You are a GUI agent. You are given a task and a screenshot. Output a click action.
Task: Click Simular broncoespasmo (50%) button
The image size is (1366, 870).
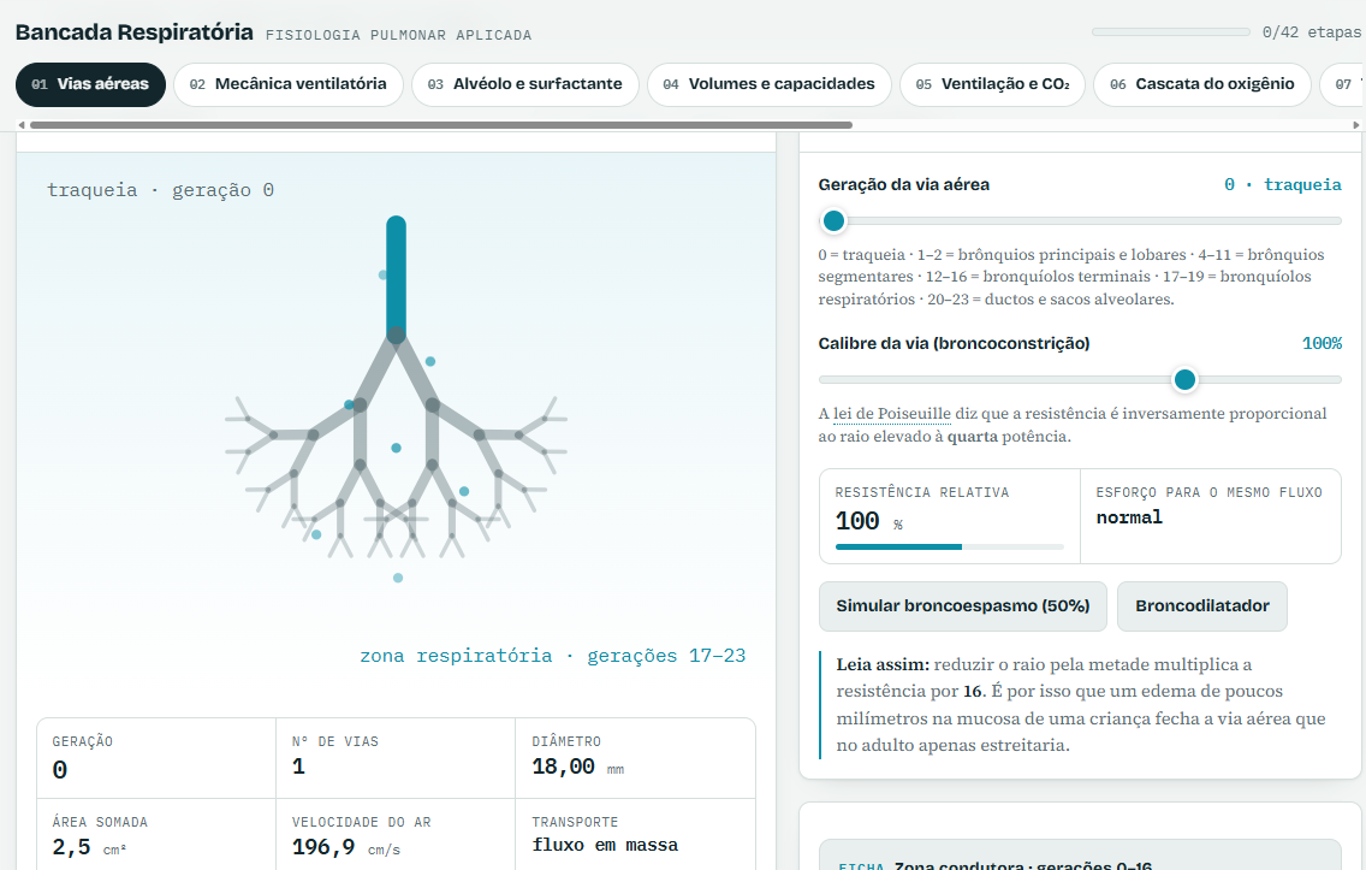(963, 606)
